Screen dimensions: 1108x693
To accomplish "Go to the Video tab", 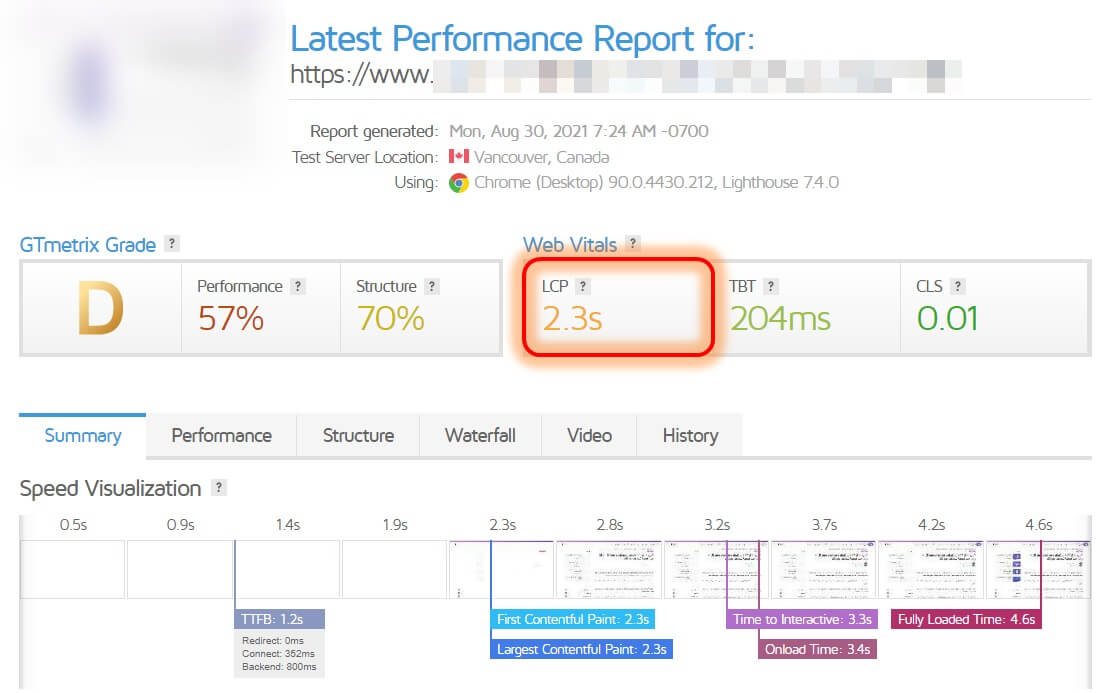I will (x=589, y=435).
